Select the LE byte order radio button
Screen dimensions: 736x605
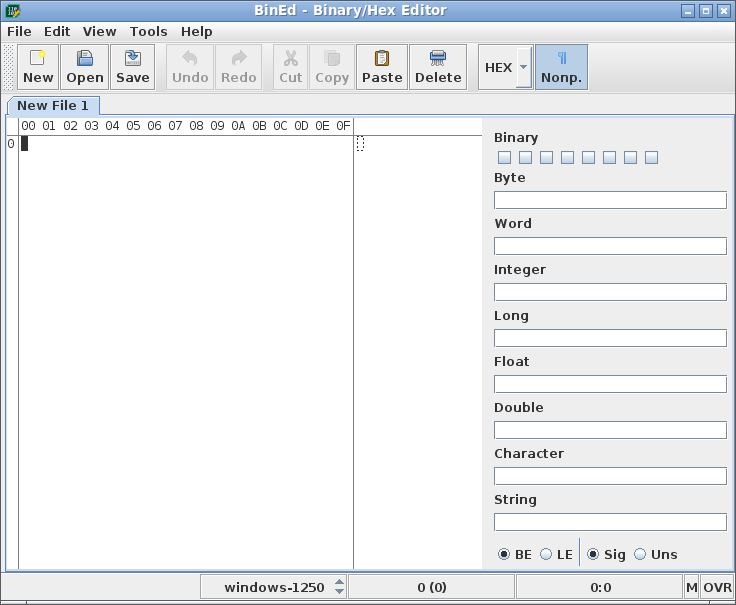tap(546, 554)
